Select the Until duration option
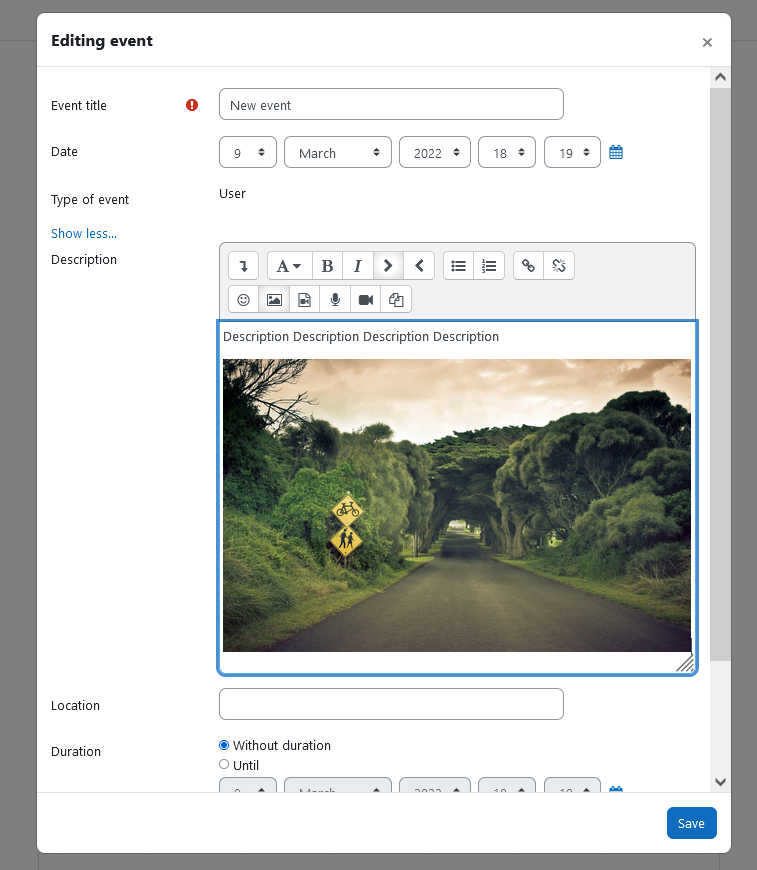 [224, 765]
